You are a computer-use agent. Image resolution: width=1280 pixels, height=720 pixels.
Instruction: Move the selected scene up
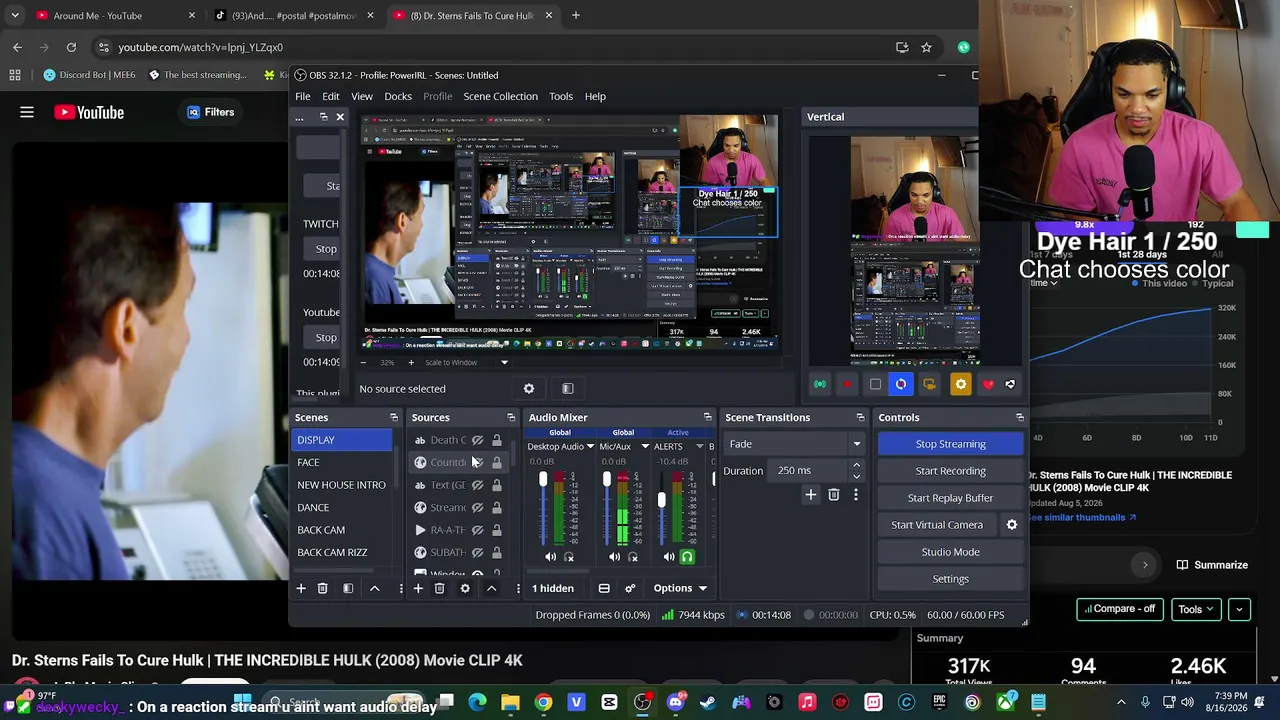(375, 588)
